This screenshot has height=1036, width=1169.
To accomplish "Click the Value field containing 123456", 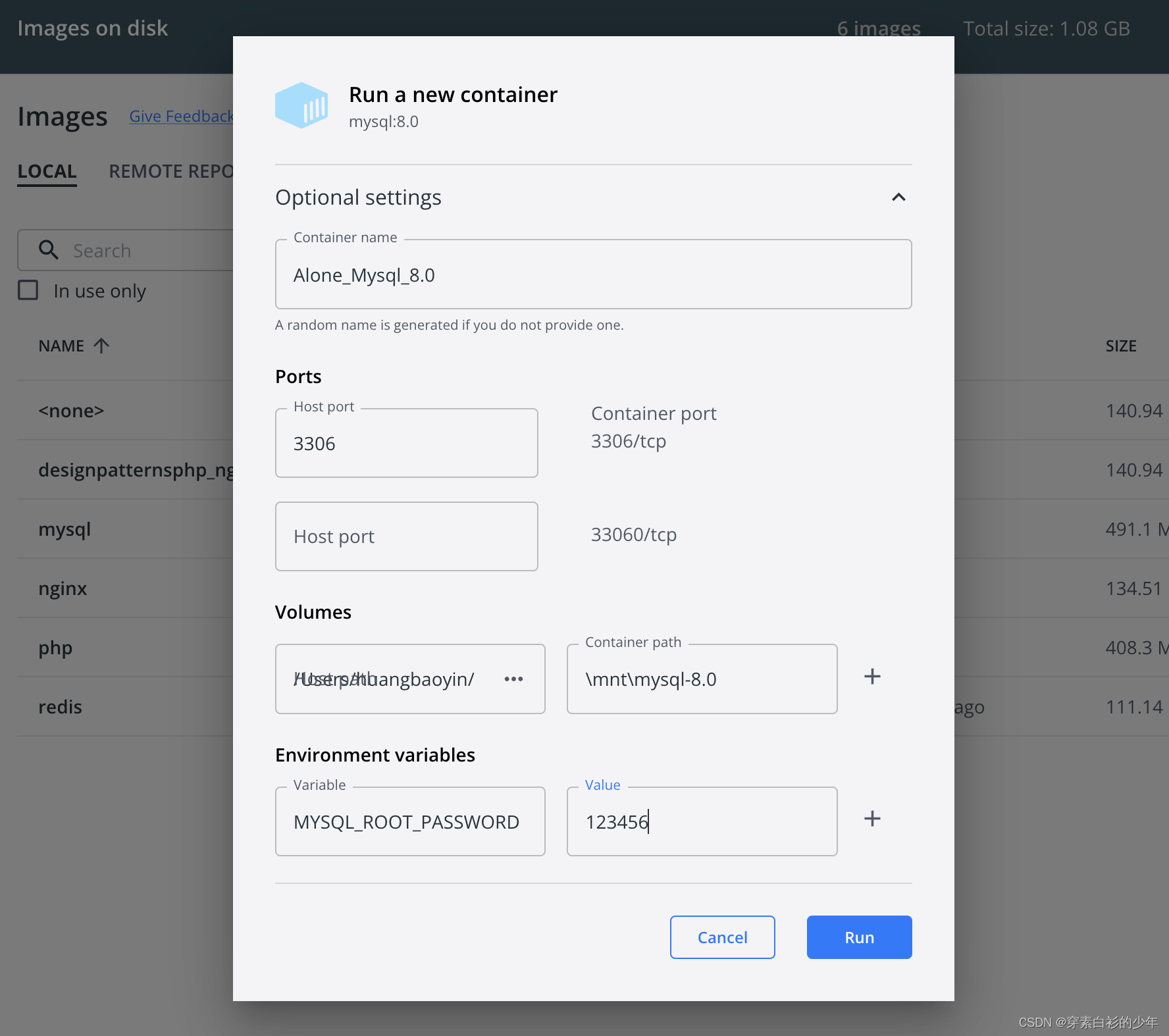I will pos(702,821).
